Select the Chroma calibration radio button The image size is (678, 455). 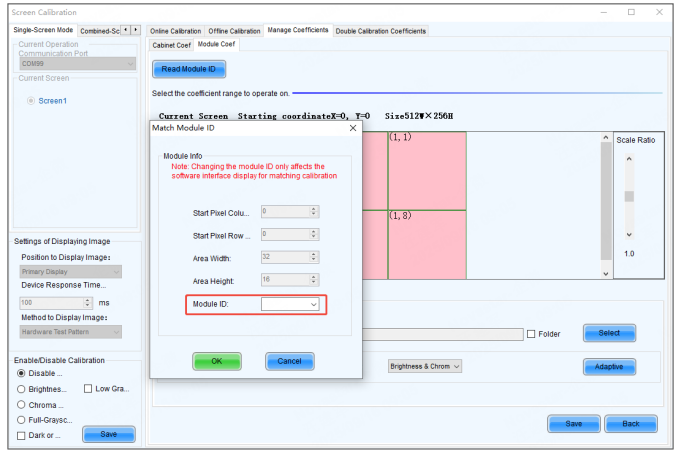(x=21, y=405)
